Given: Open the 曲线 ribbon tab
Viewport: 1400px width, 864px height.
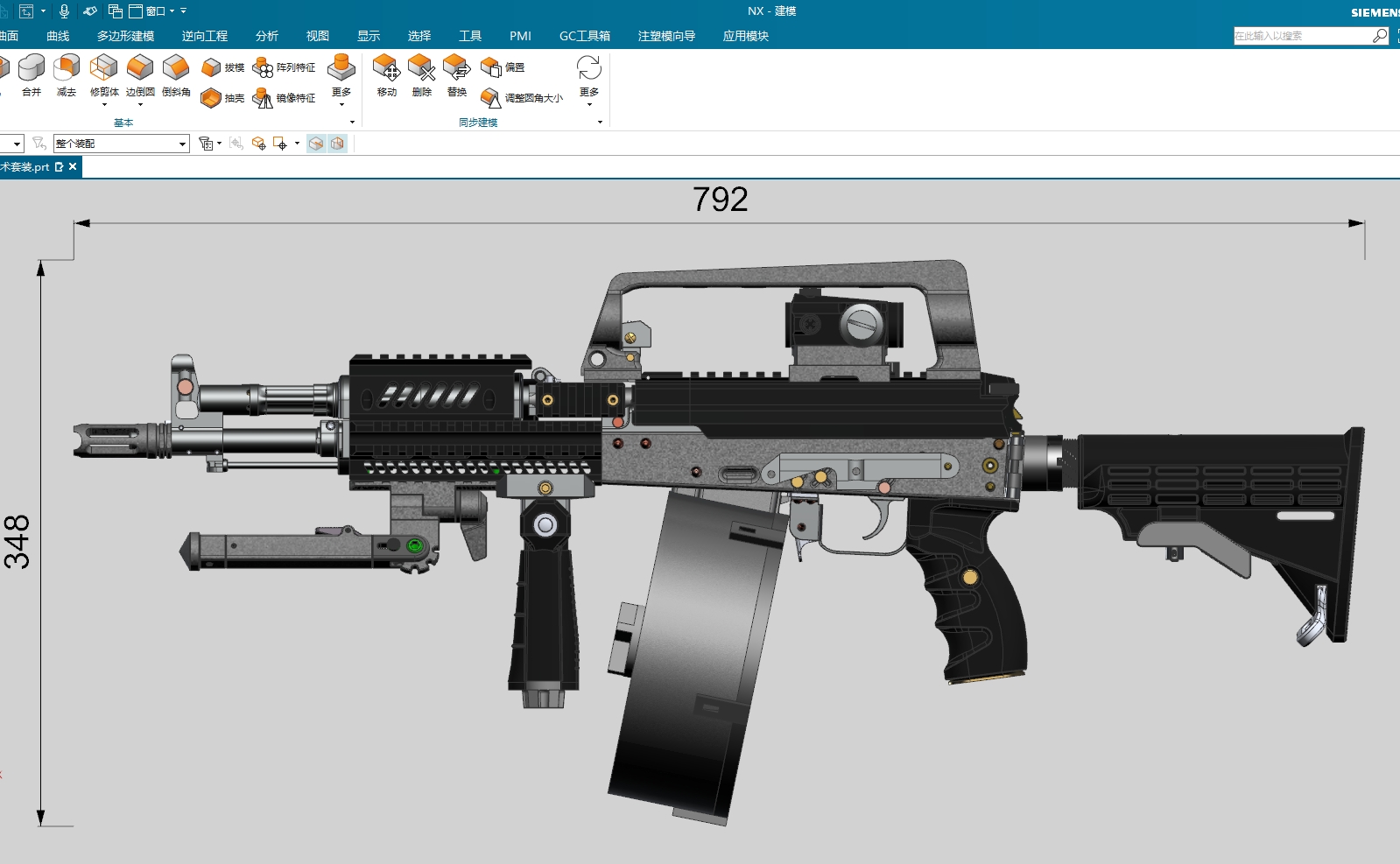Looking at the screenshot, I should [x=58, y=36].
